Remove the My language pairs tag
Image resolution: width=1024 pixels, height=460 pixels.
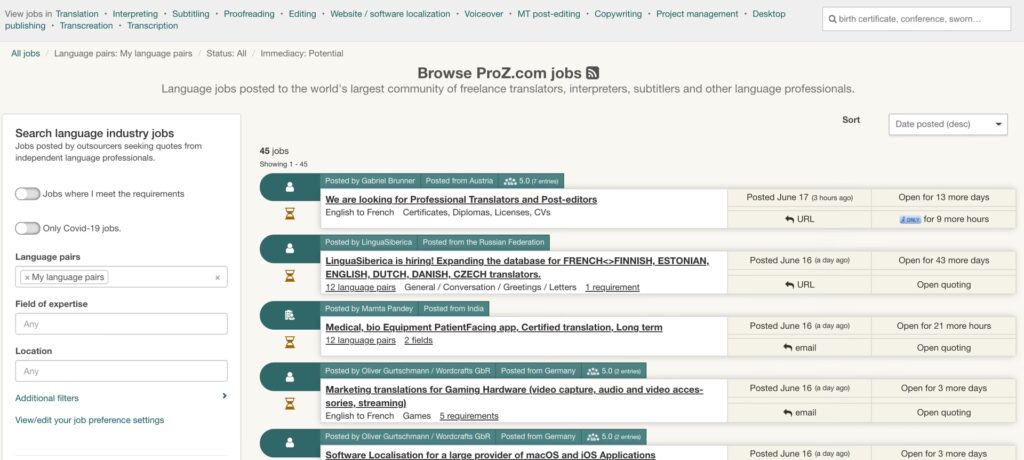point(27,278)
